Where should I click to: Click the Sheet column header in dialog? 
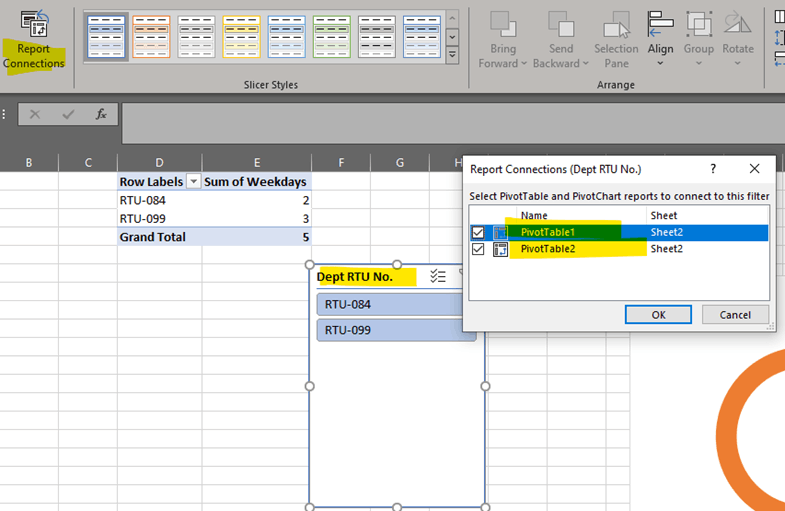pos(664,215)
